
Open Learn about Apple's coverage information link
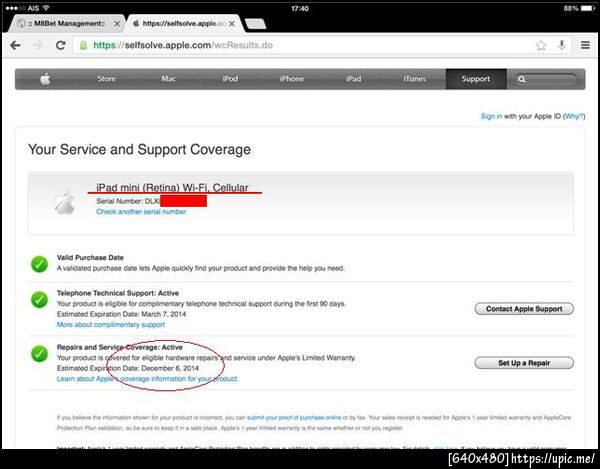pos(147,379)
